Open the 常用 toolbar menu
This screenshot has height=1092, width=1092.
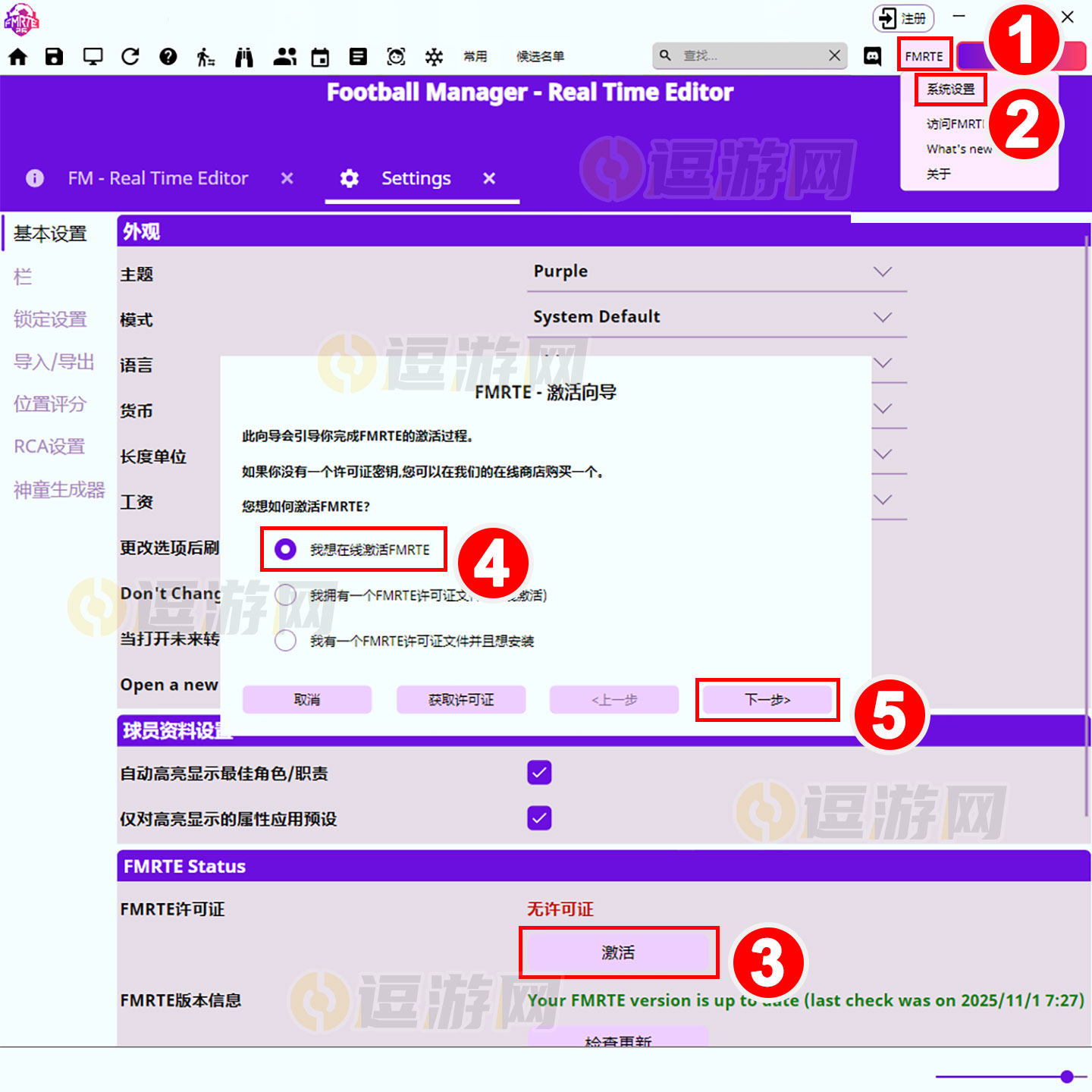pyautogui.click(x=475, y=57)
